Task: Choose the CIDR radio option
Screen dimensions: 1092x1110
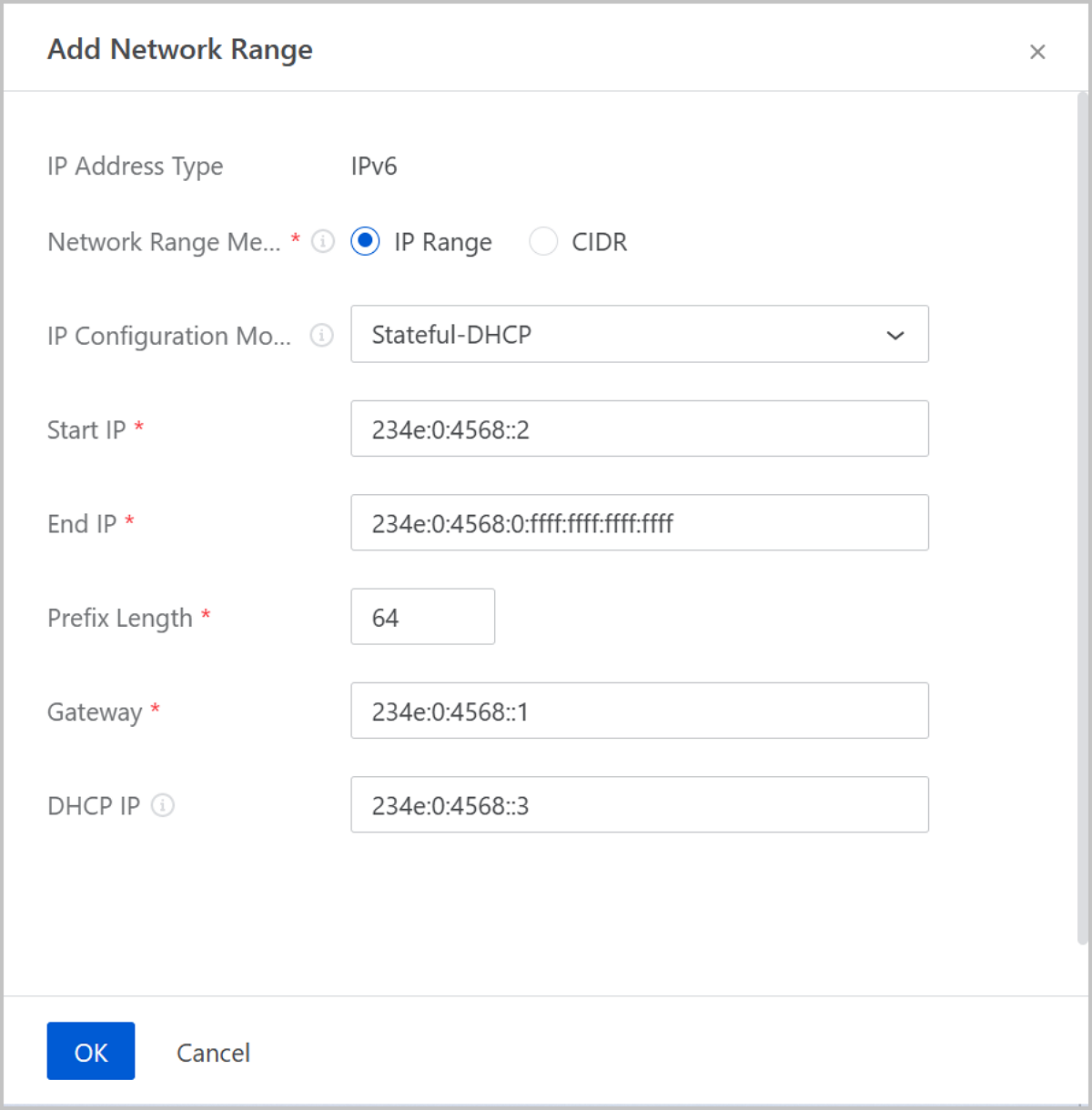Action: click(543, 242)
